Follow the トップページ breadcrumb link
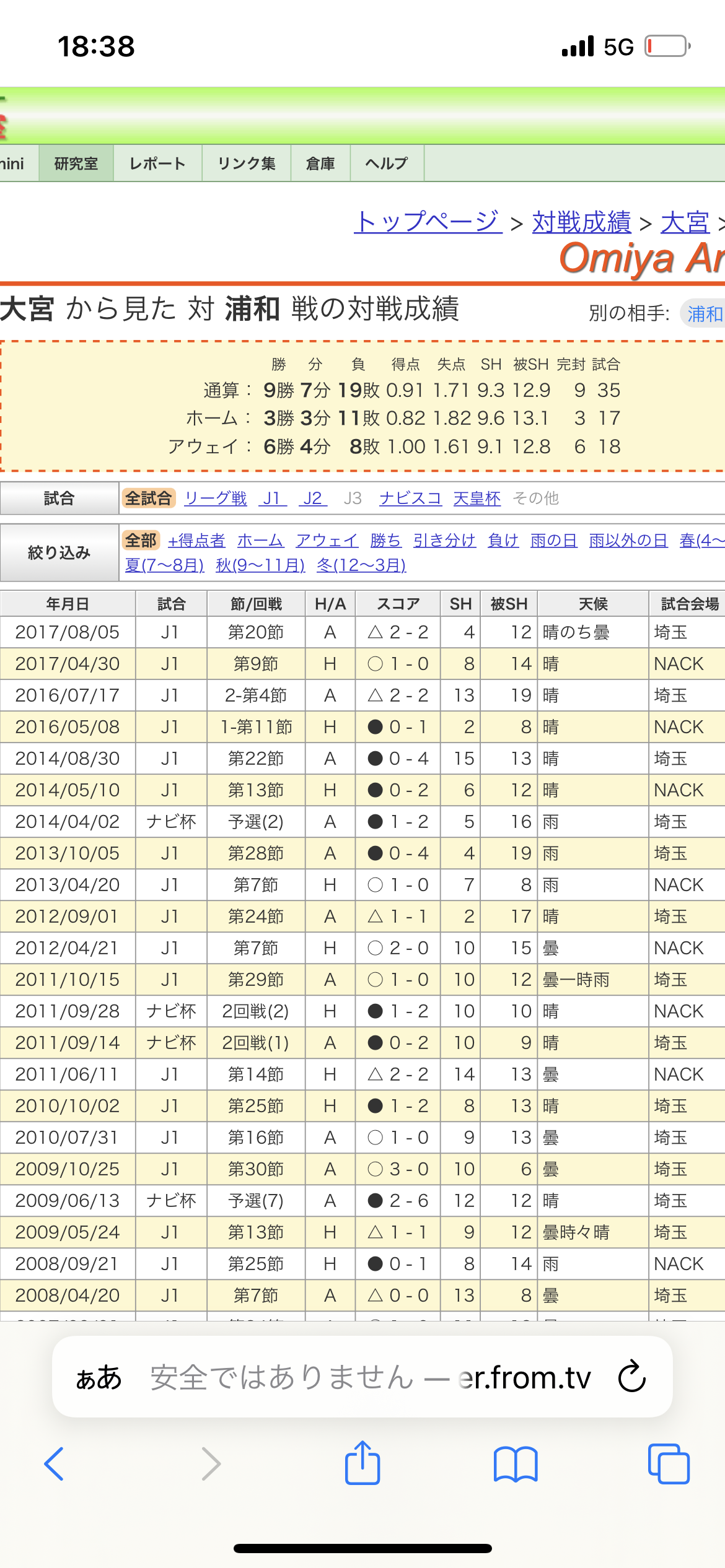725x1568 pixels. click(x=428, y=222)
